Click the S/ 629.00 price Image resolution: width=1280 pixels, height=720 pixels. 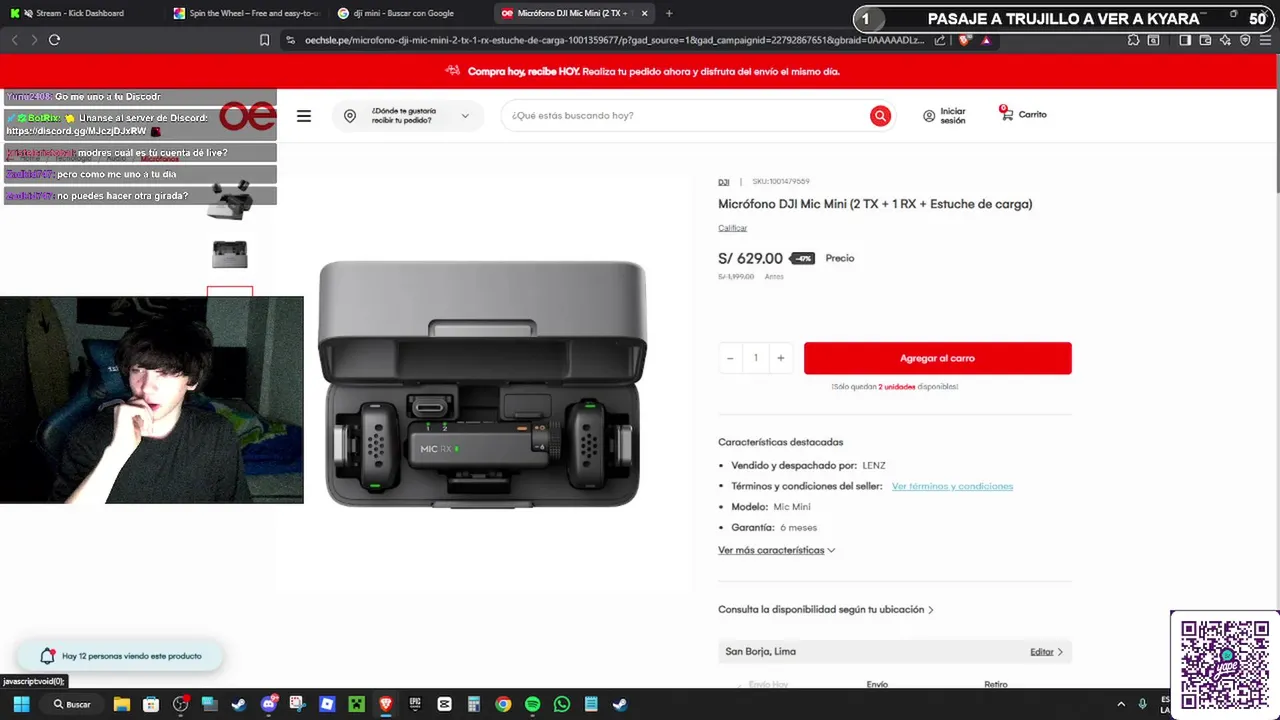(x=750, y=258)
